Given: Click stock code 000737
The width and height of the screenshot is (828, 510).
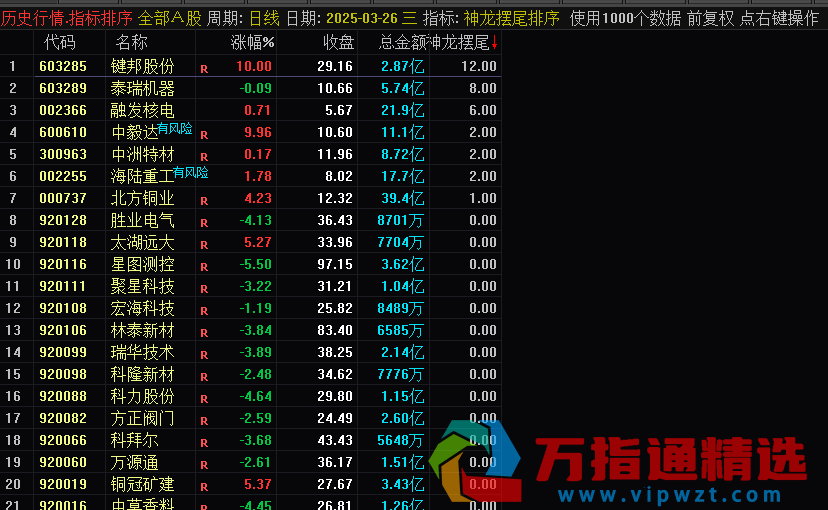Looking at the screenshot, I should click(x=63, y=198).
